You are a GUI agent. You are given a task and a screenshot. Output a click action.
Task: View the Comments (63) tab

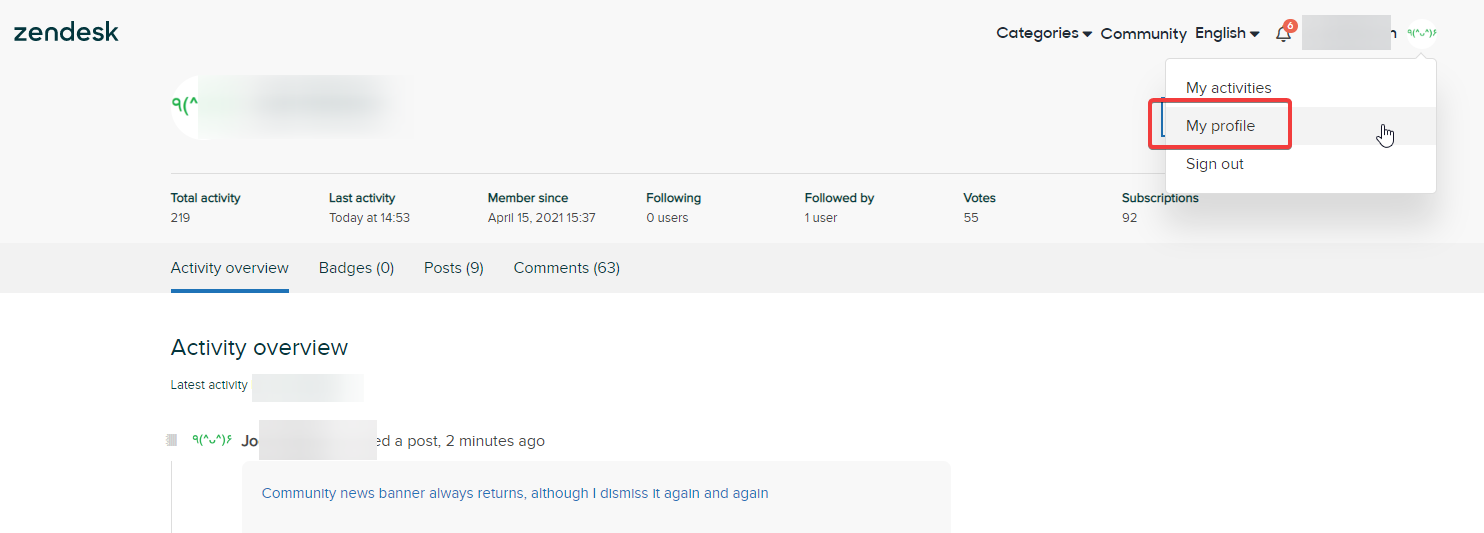566,268
